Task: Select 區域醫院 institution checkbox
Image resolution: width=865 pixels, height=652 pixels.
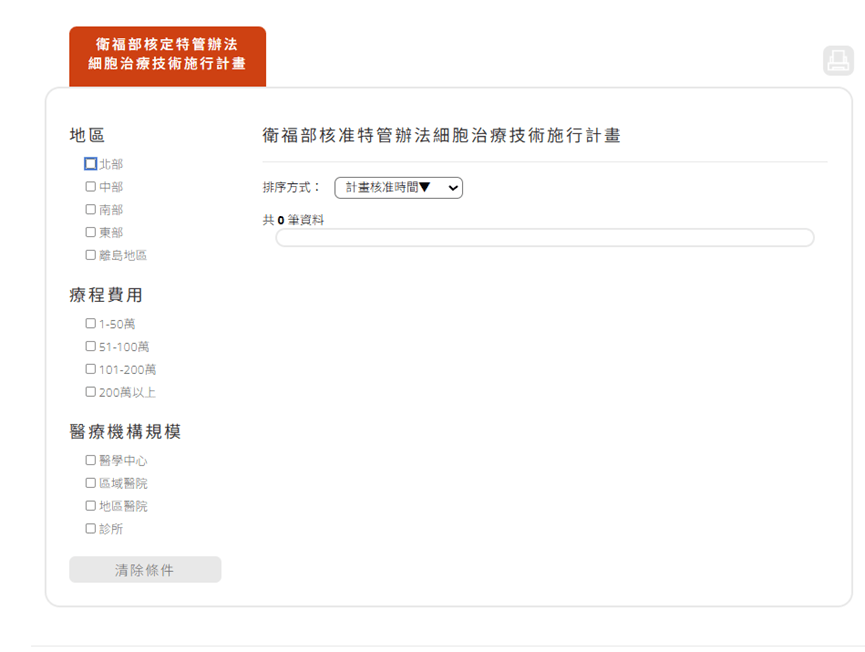Action: pyautogui.click(x=90, y=483)
